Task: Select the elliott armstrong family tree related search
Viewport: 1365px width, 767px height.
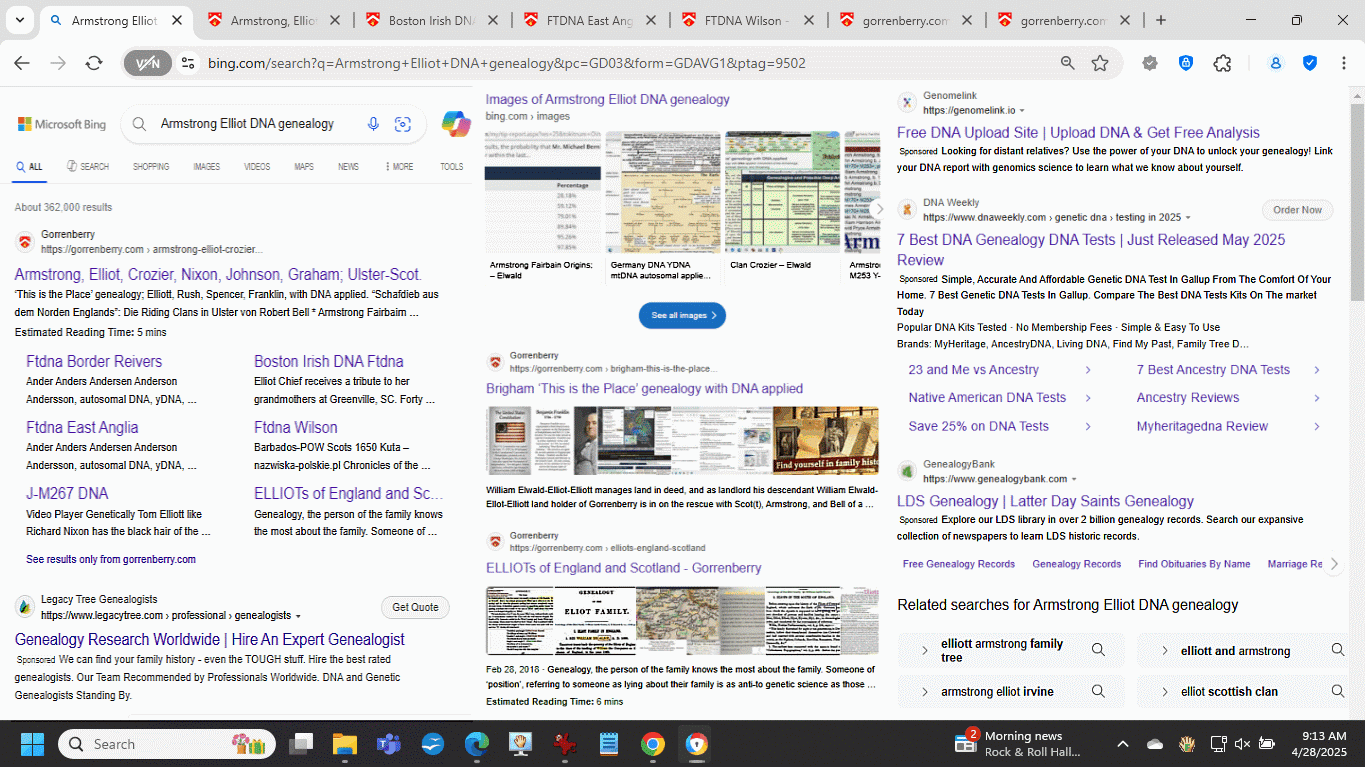Action: [1011, 650]
